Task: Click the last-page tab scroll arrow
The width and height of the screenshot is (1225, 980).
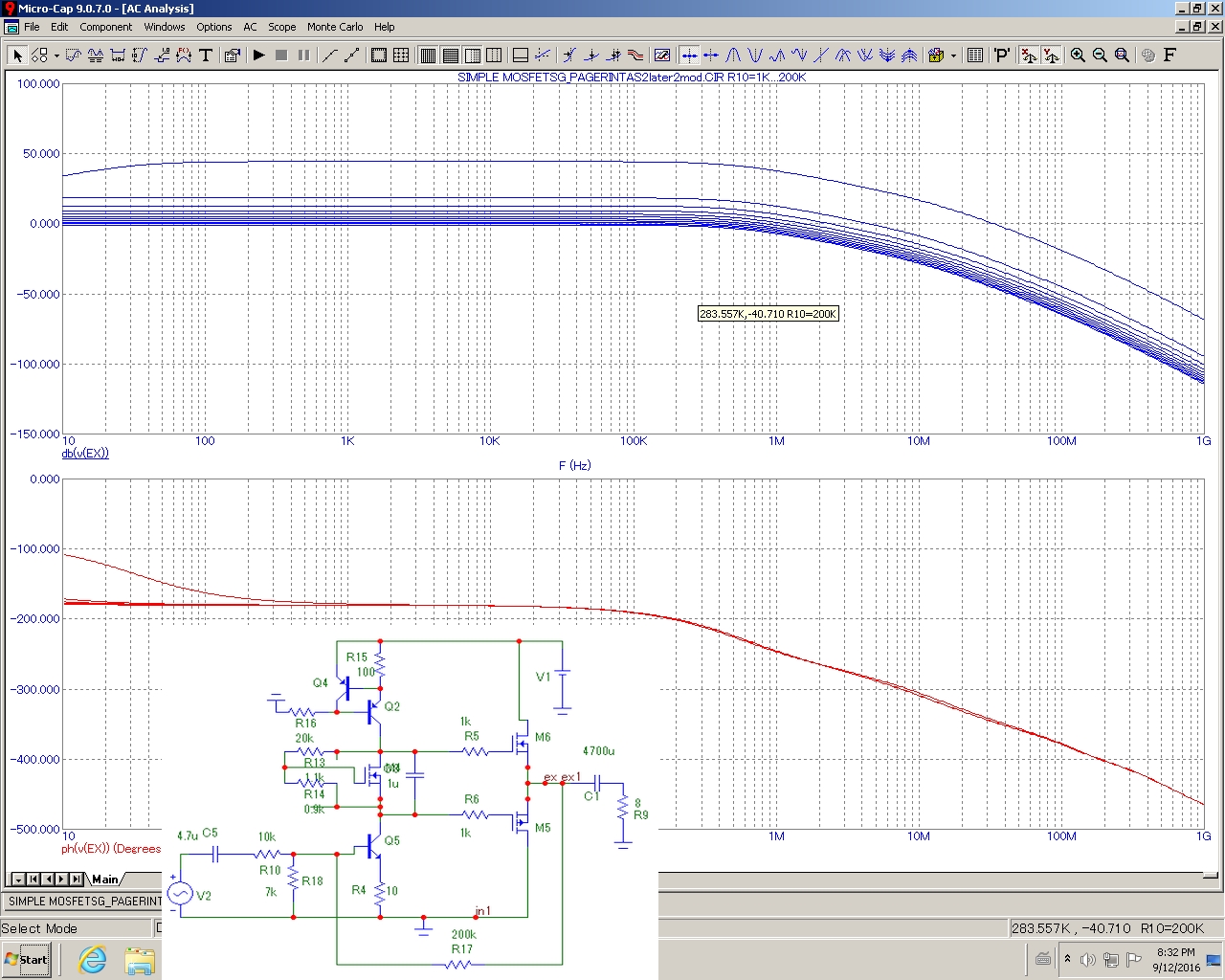Action: tap(77, 879)
